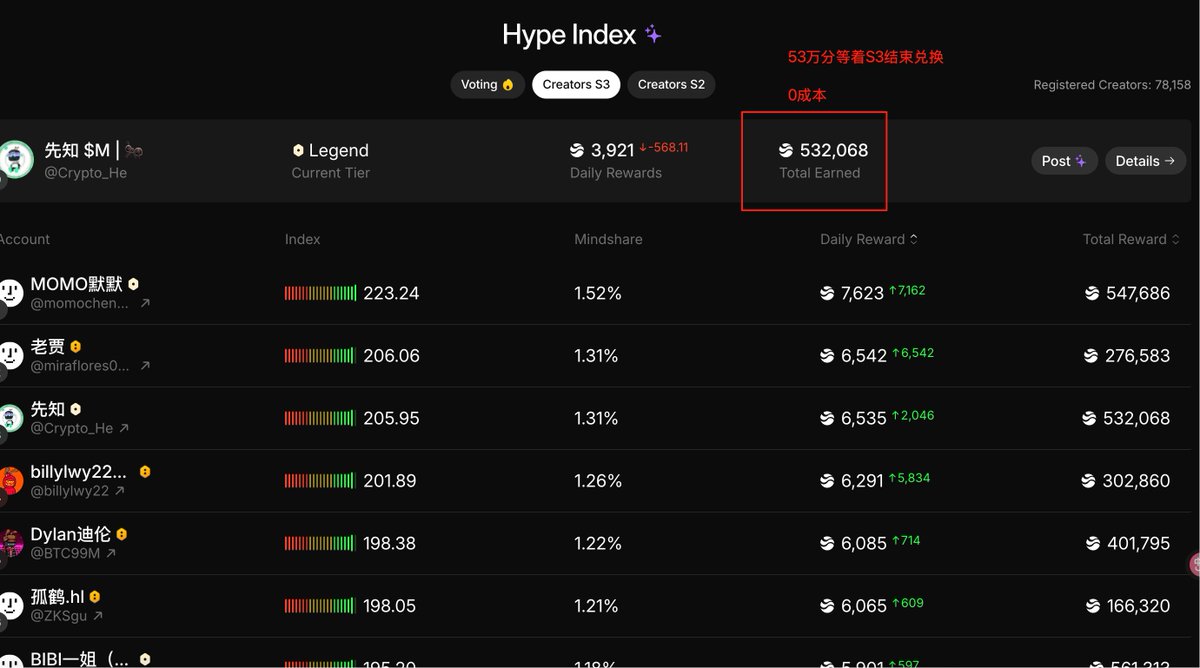
Task: Open @ZKSgu external link arrow
Action: pos(98,616)
